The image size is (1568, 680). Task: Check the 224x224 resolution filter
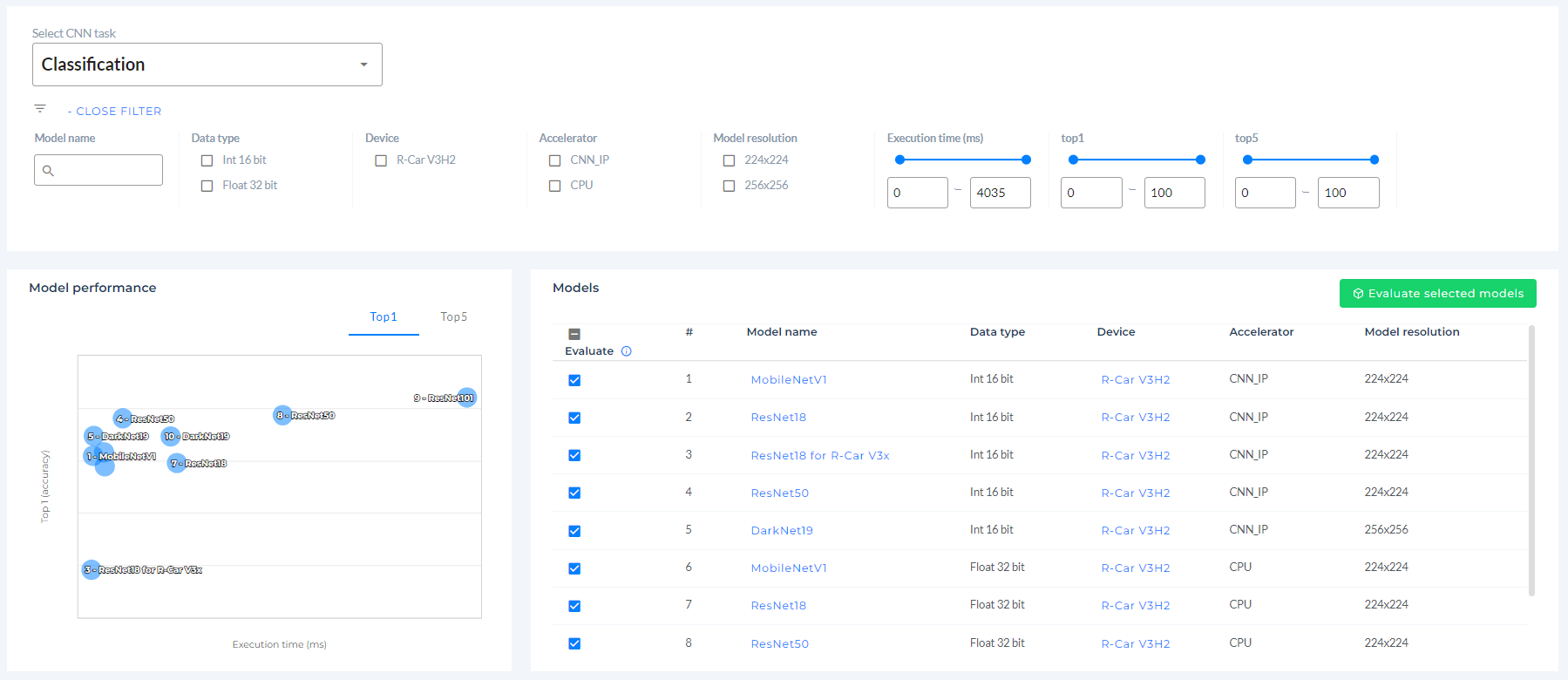(x=730, y=160)
